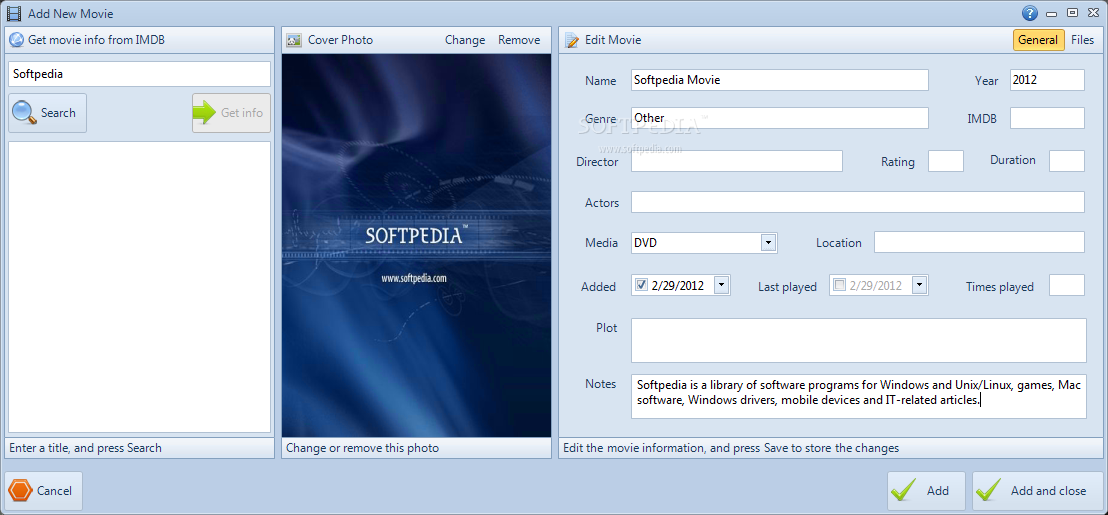
Task: Click the IMDB input field in Edit Movie
Action: pos(1047,118)
